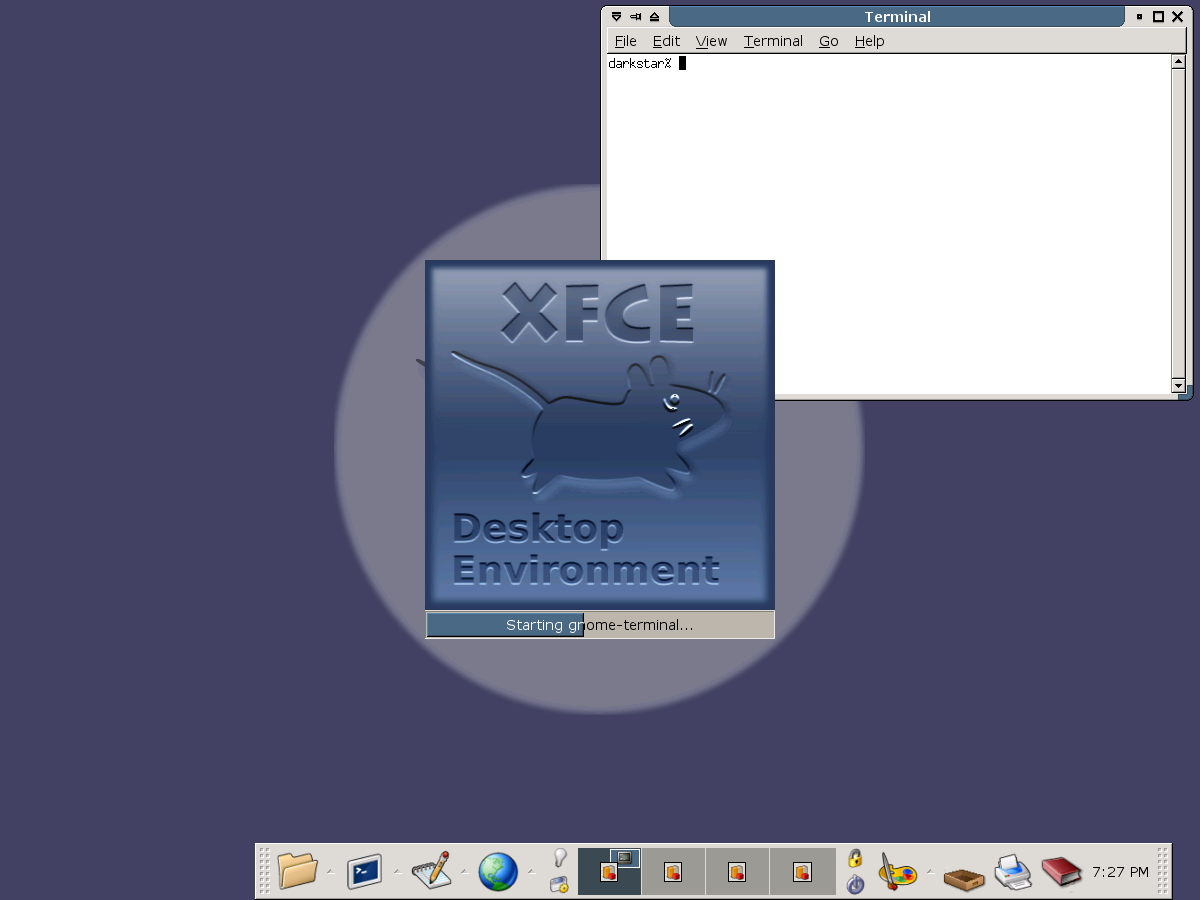The height and width of the screenshot is (900, 1200).
Task: Click the panel's left drag handle
Action: point(264,871)
